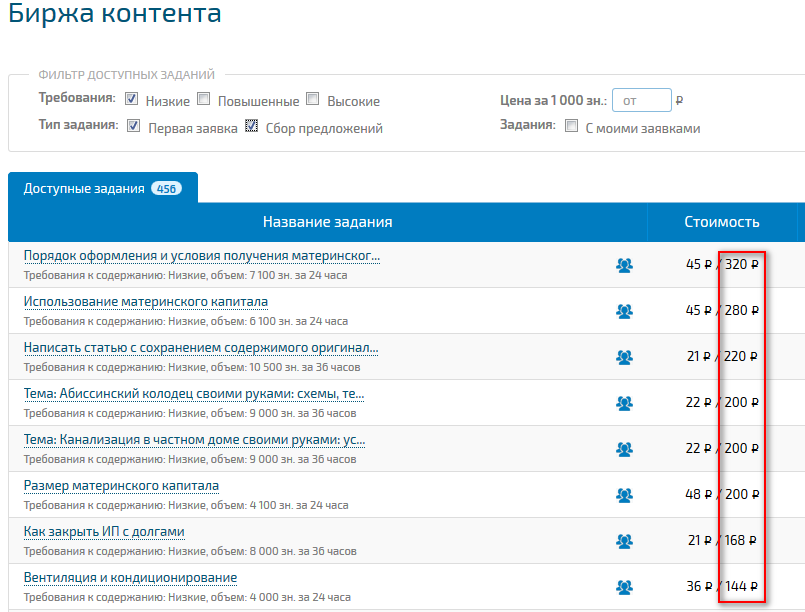Viewport: 805px width, 612px height.
Task: Click price '45 ₽ / 280 ₽'
Action: (x=722, y=311)
